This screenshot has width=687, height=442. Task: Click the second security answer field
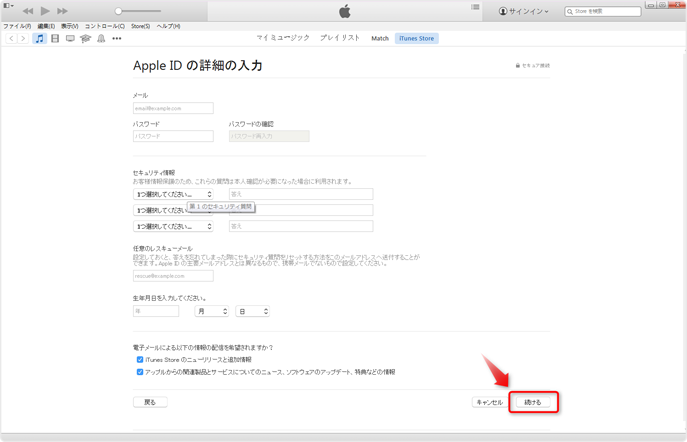click(x=301, y=210)
